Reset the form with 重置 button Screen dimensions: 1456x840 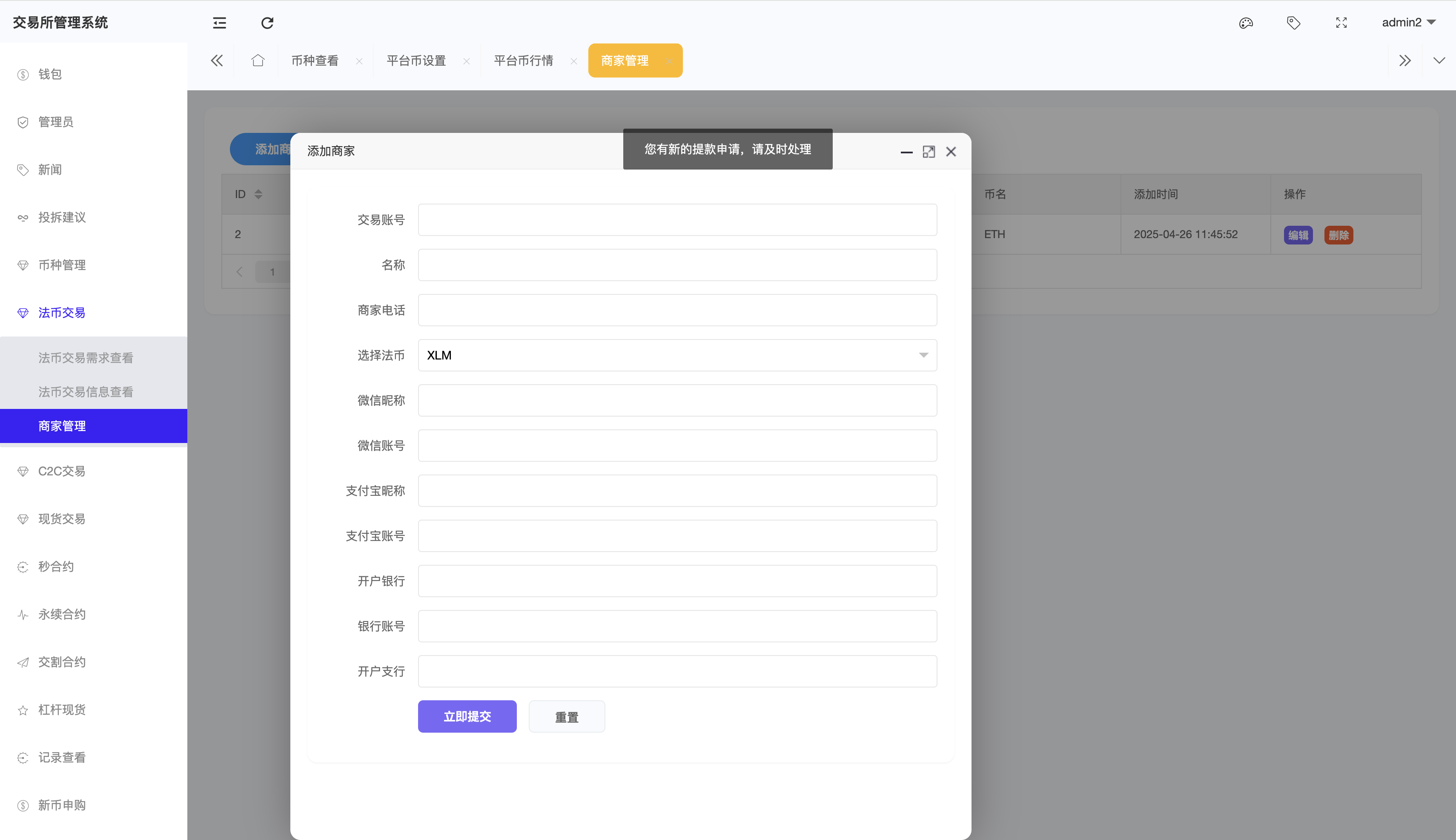click(x=567, y=716)
